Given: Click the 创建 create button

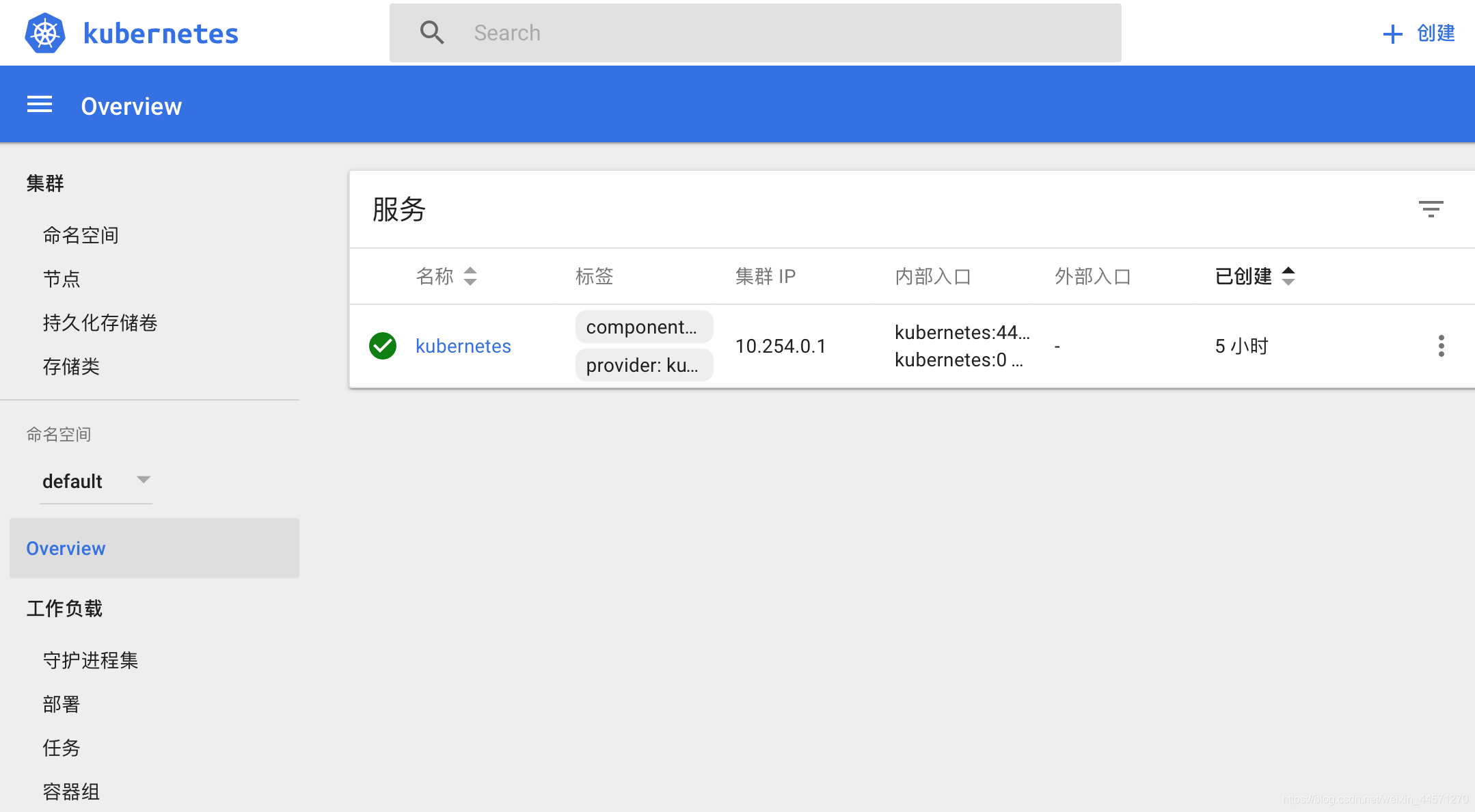Looking at the screenshot, I should [x=1419, y=33].
